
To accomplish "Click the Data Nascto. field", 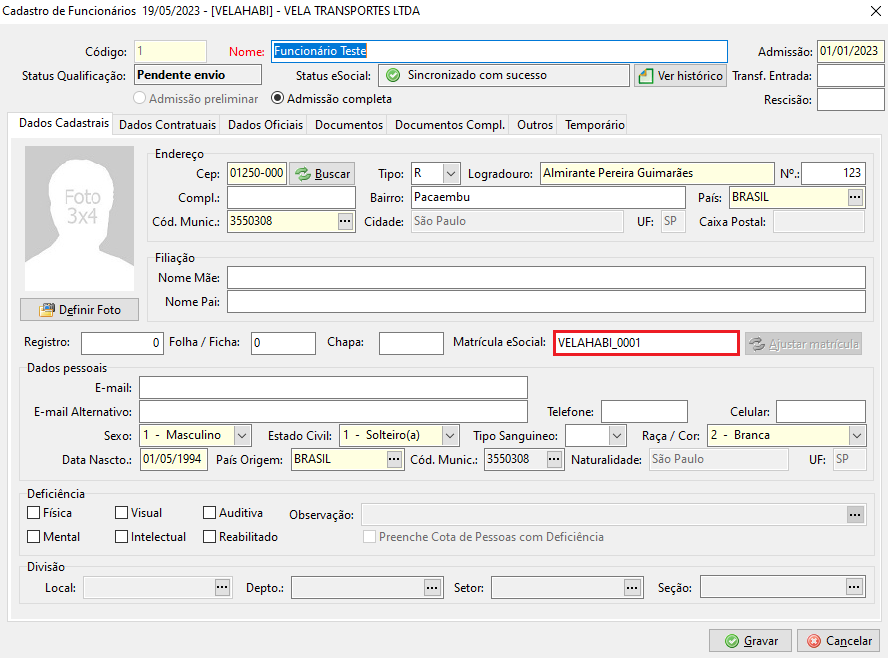I will point(174,459).
